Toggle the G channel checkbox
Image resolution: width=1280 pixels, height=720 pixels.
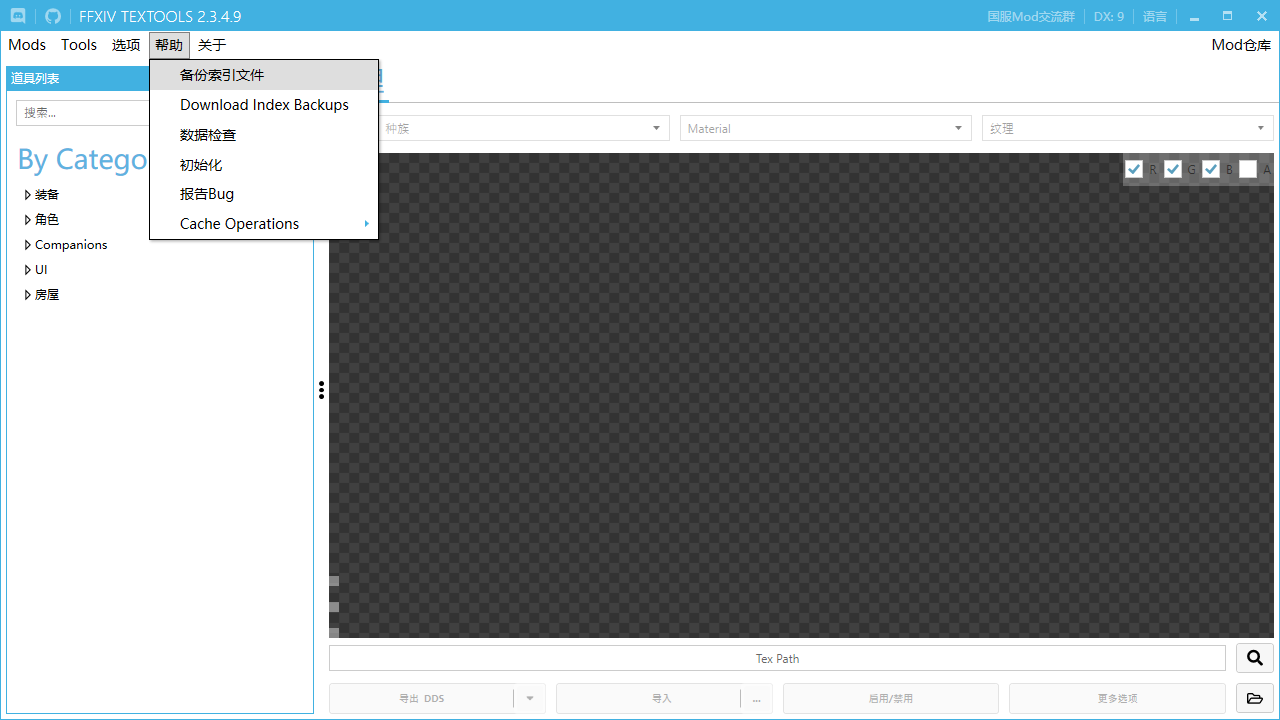[x=1173, y=169]
